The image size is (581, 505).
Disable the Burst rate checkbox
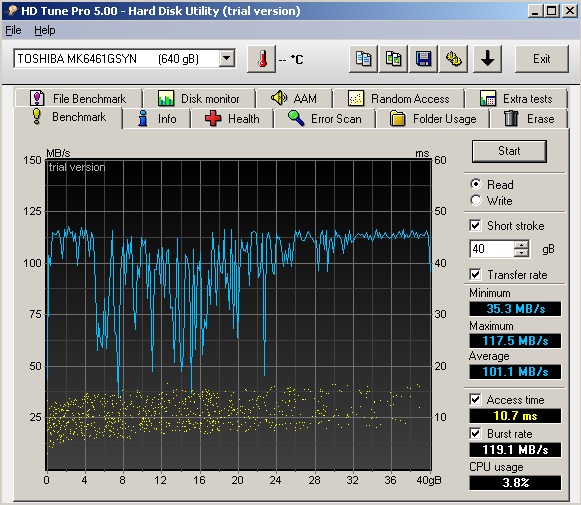[475, 433]
